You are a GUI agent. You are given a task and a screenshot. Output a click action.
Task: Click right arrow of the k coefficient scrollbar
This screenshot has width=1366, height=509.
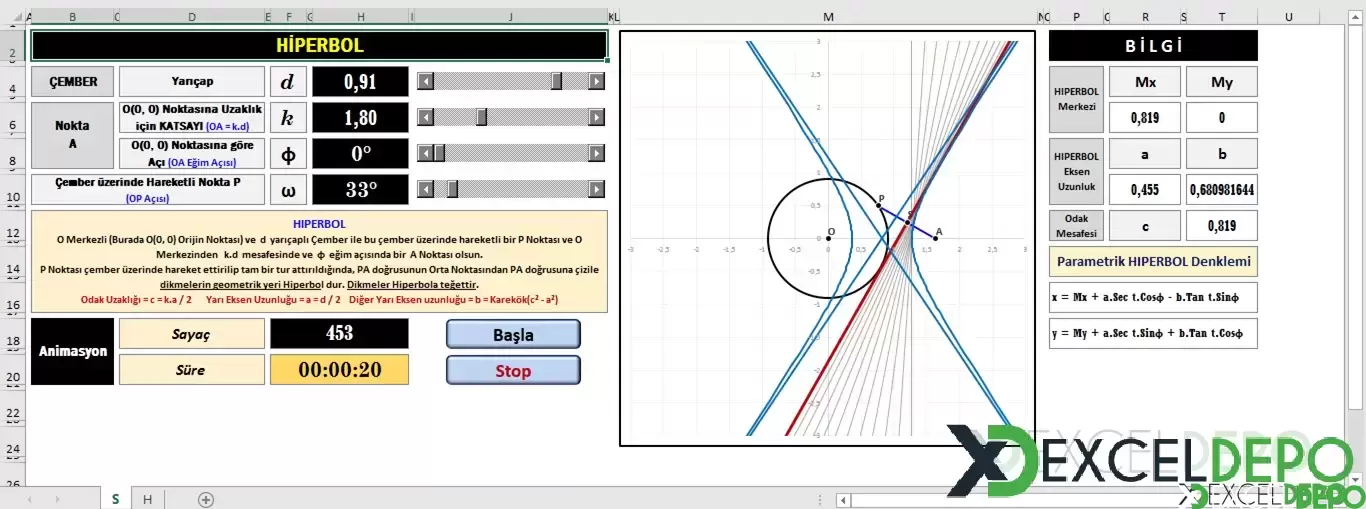coord(597,117)
